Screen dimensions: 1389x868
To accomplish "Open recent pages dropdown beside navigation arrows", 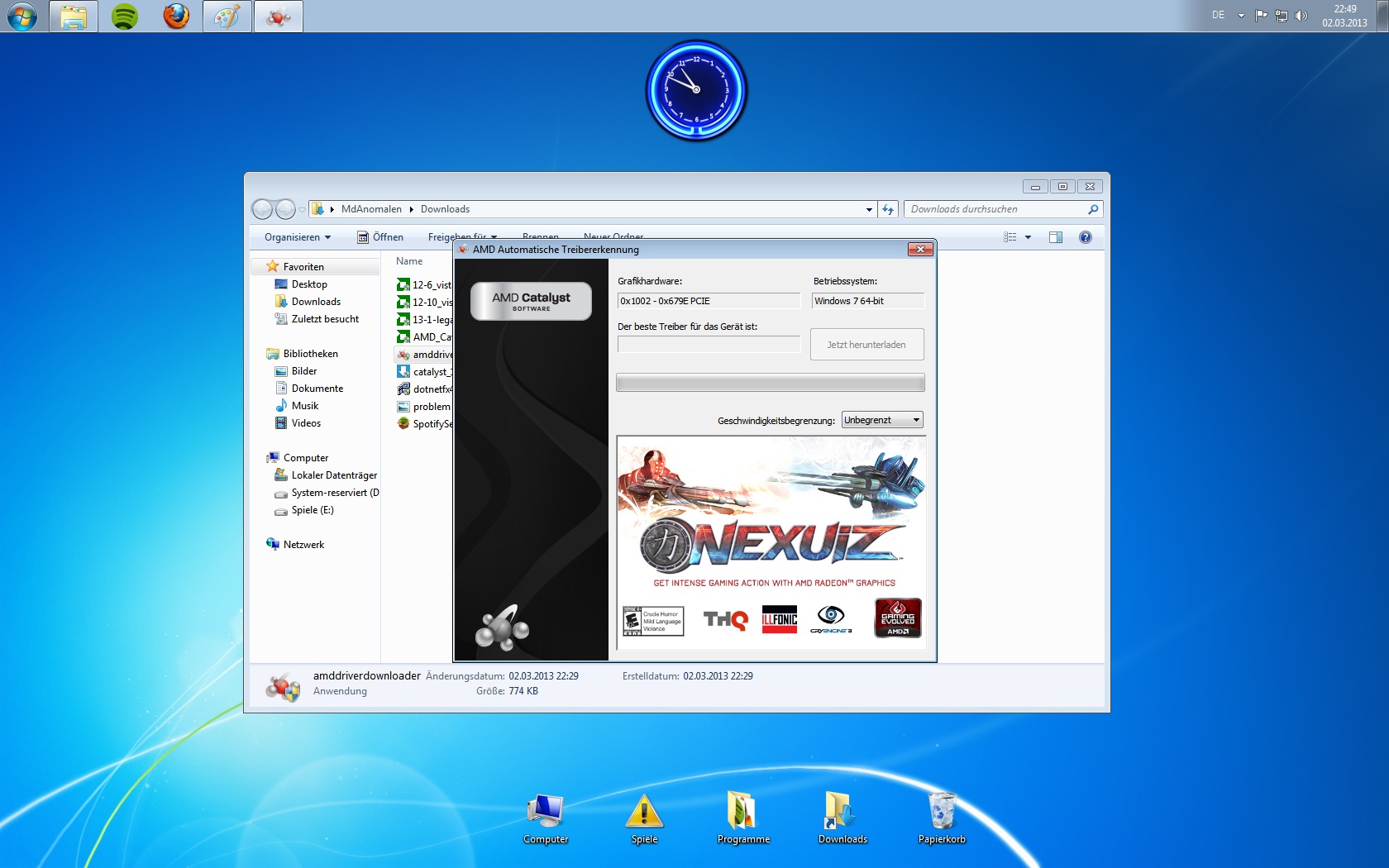I will (302, 210).
